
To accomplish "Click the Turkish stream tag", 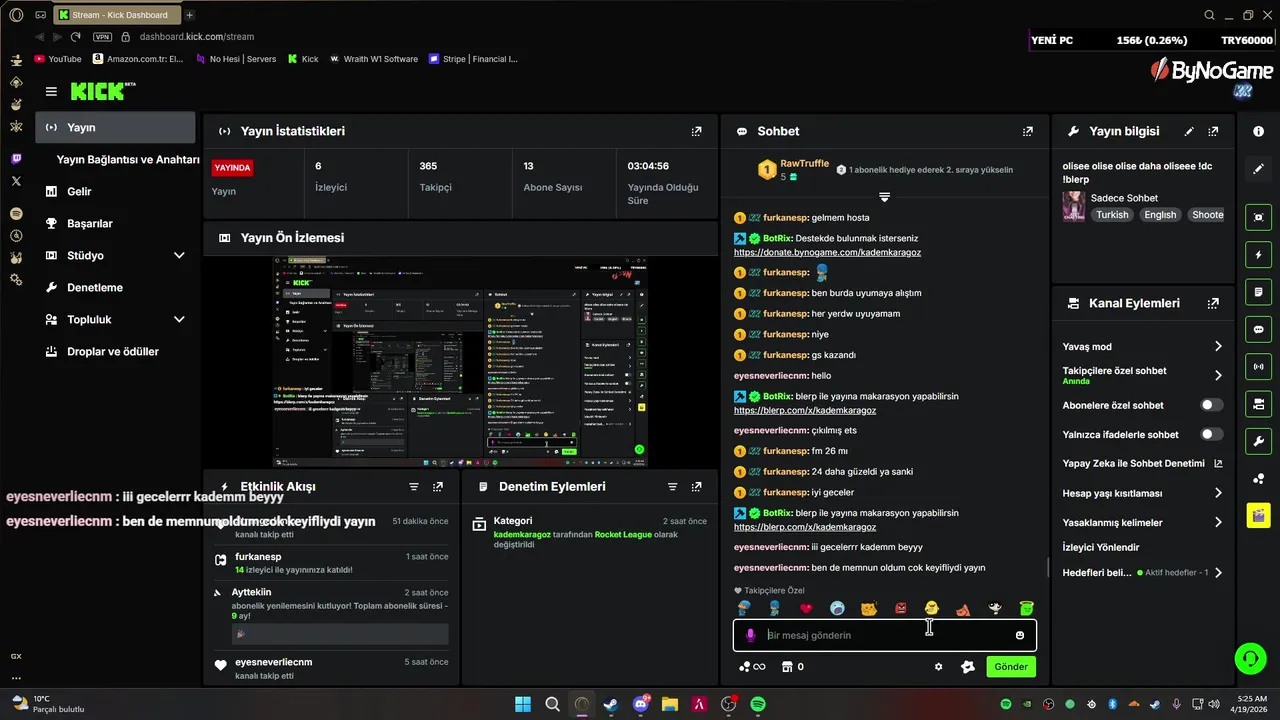I will click(1111, 214).
